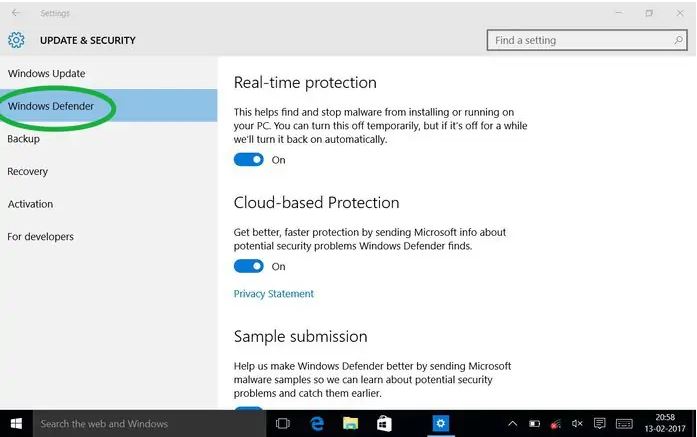Screen dimensions: 697x437
Task: Click the Update & Security gear icon
Action: click(x=16, y=40)
